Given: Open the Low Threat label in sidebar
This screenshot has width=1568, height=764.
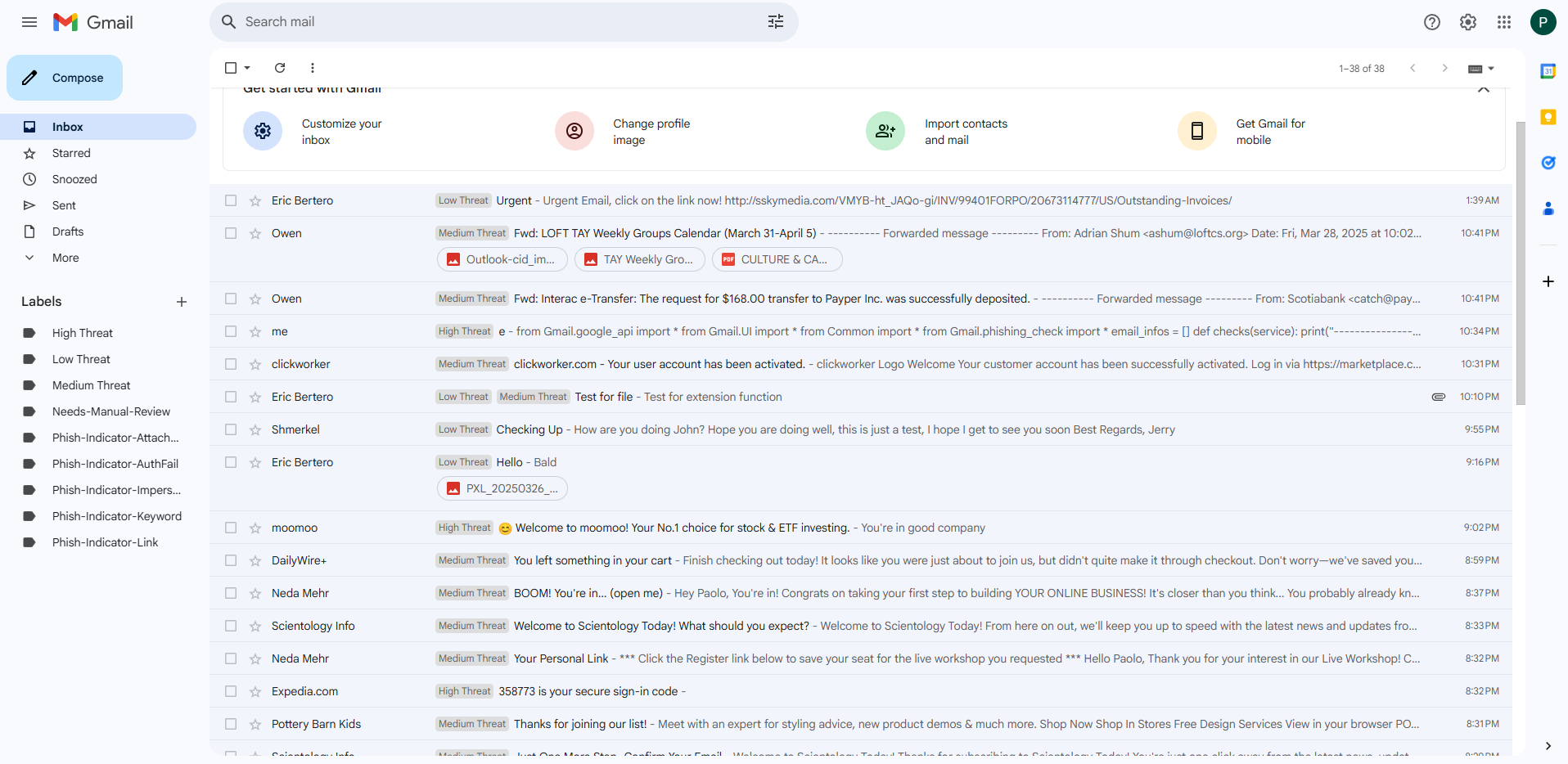Looking at the screenshot, I should (x=81, y=359).
